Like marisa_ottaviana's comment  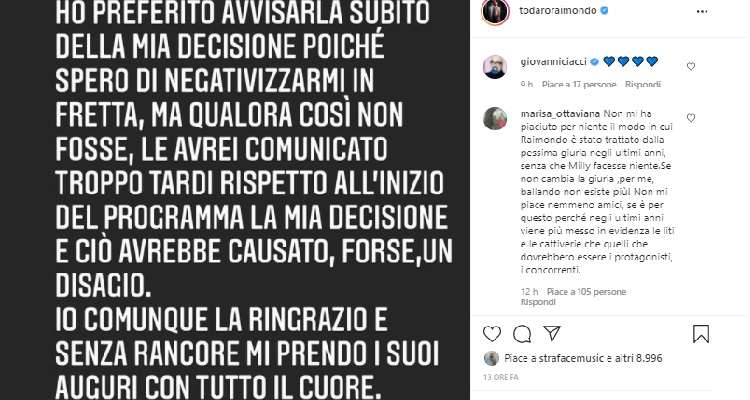(691, 118)
